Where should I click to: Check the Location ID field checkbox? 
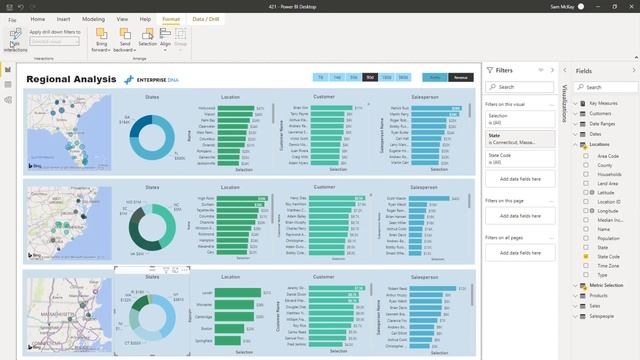586,202
